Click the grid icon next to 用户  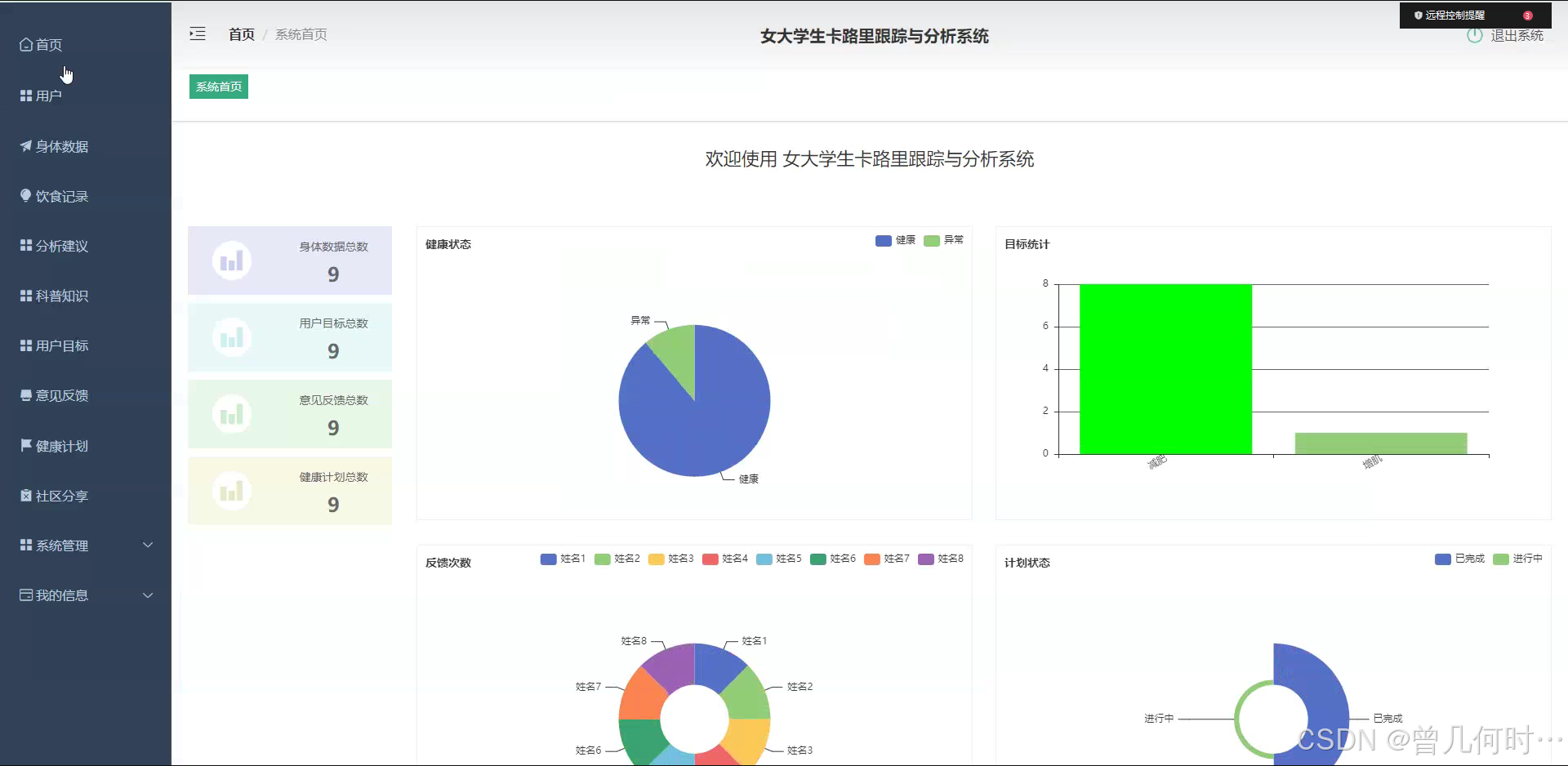coord(26,96)
